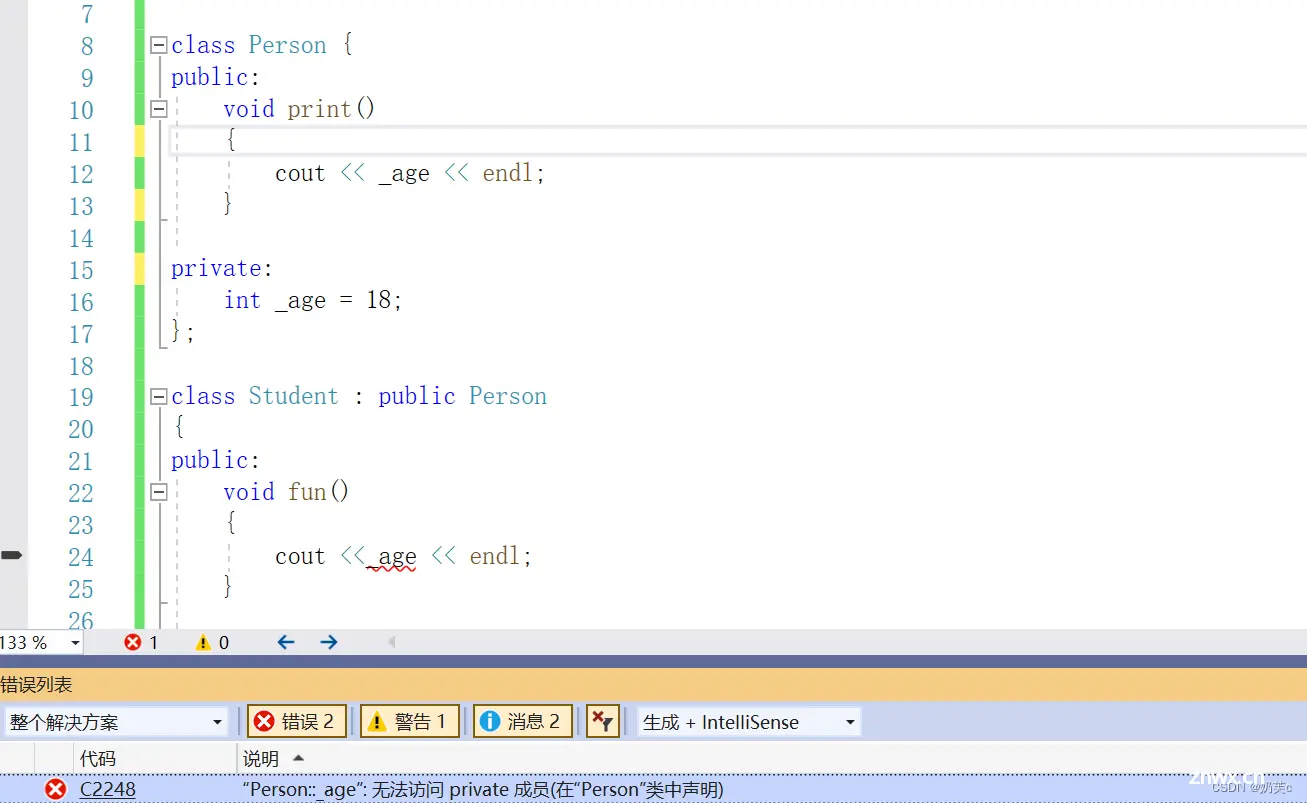The width and height of the screenshot is (1307, 803).
Task: Click 'cout << _age << endl;' on line 12
Action: (x=410, y=174)
